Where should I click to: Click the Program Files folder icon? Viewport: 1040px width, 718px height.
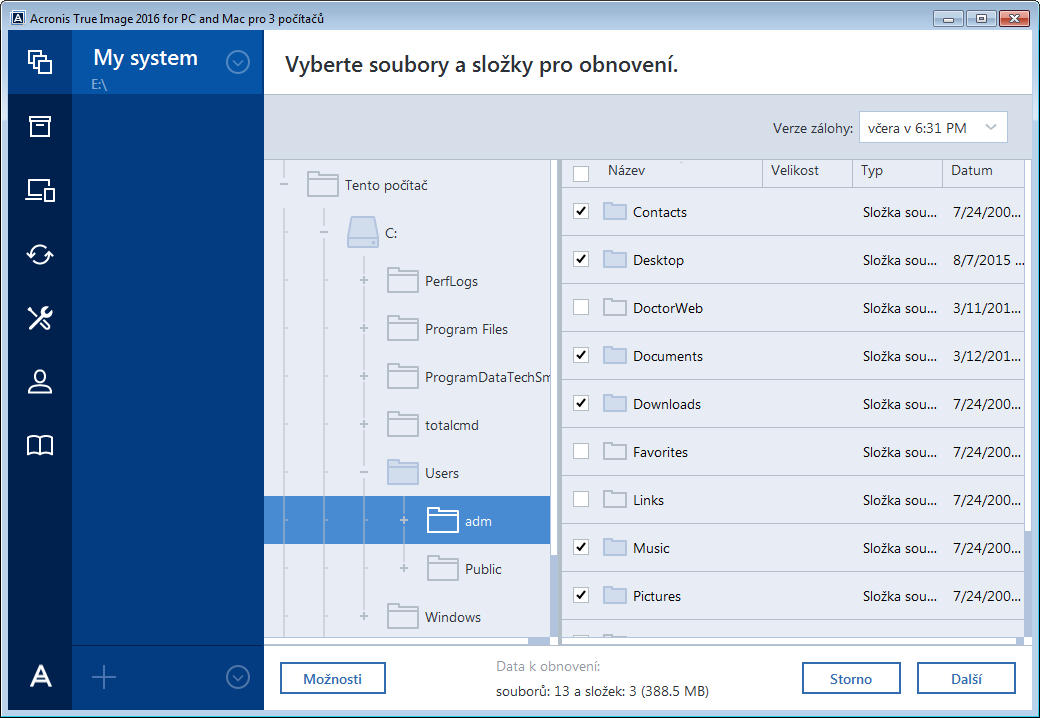[x=403, y=328]
